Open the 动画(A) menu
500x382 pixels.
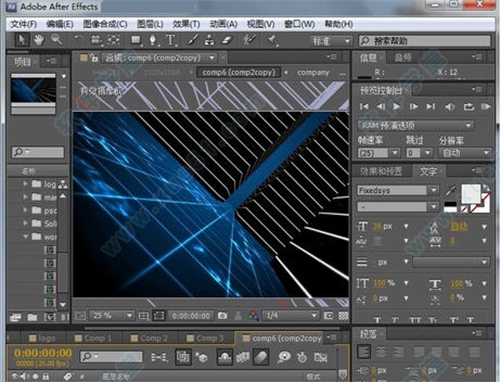coord(223,24)
